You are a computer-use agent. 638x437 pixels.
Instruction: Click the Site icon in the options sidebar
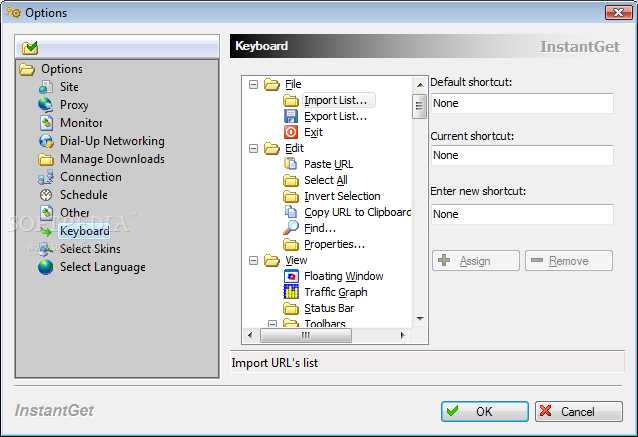(x=46, y=87)
